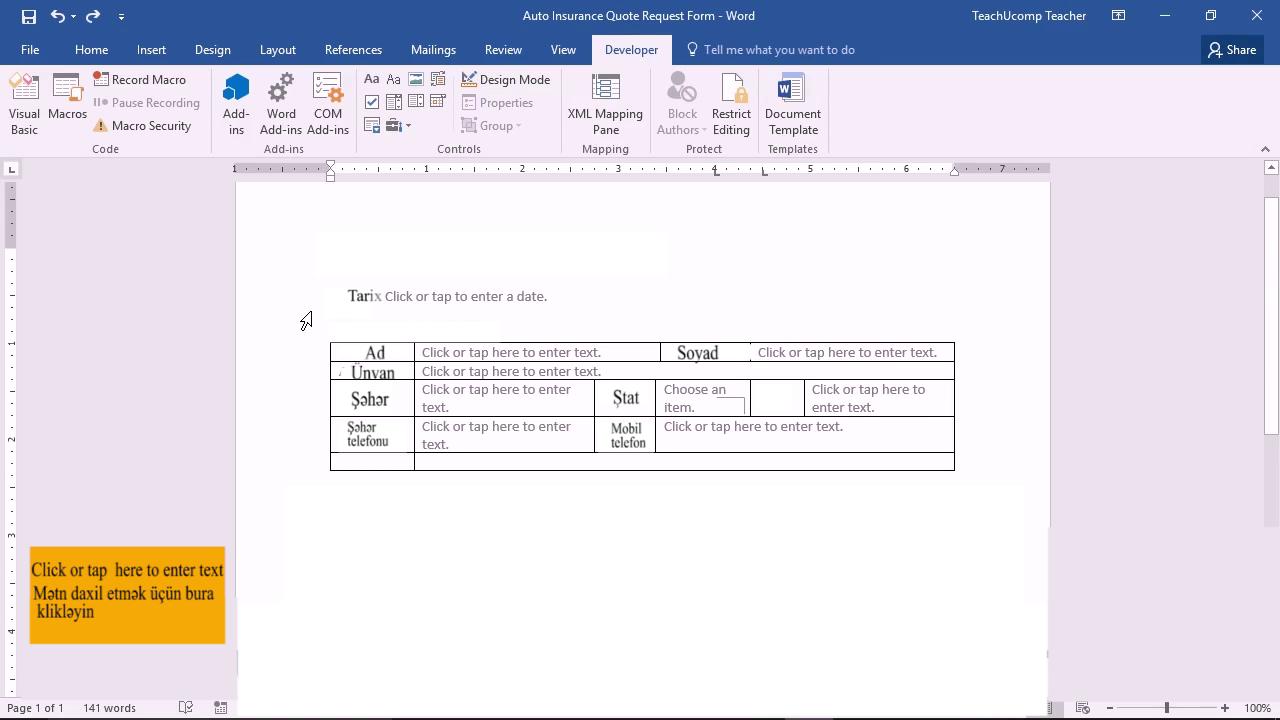
Task: Click the Tarix date entry field
Action: coord(465,297)
